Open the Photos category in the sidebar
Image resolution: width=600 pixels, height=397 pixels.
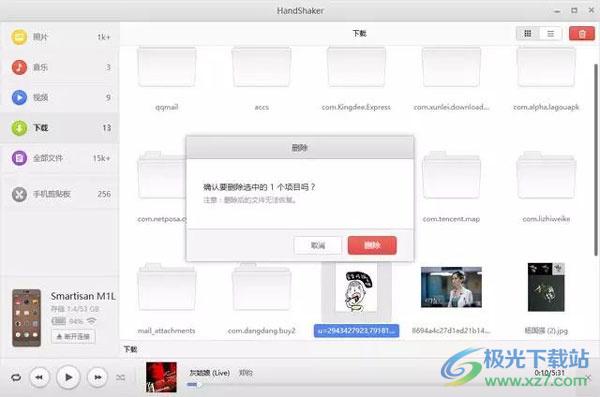(60, 37)
